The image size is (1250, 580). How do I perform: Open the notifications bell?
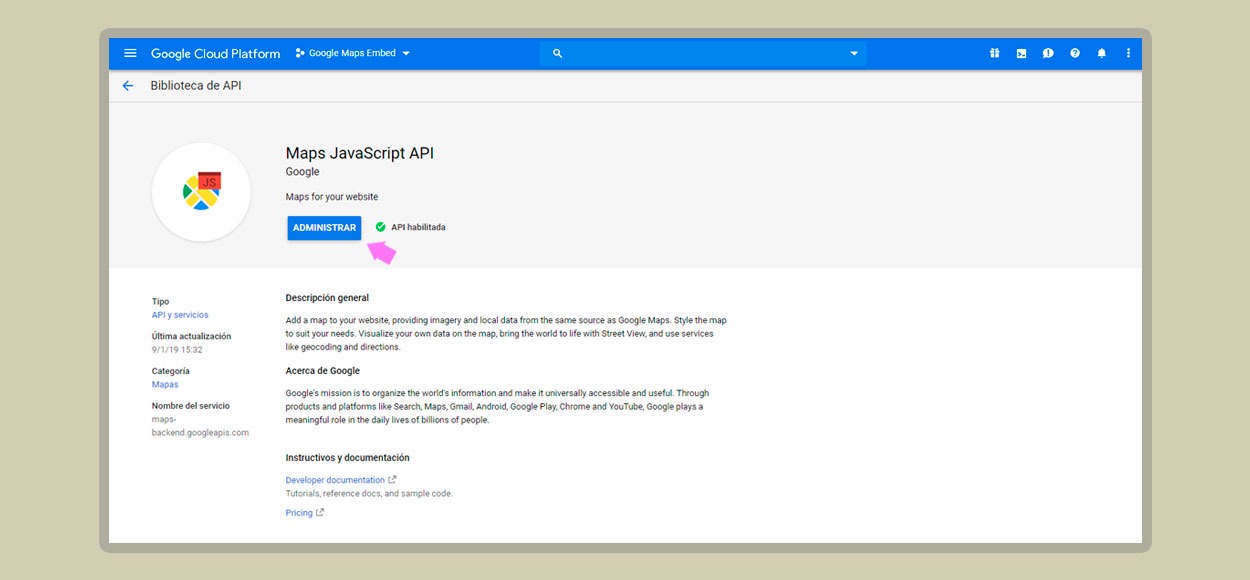click(1102, 53)
